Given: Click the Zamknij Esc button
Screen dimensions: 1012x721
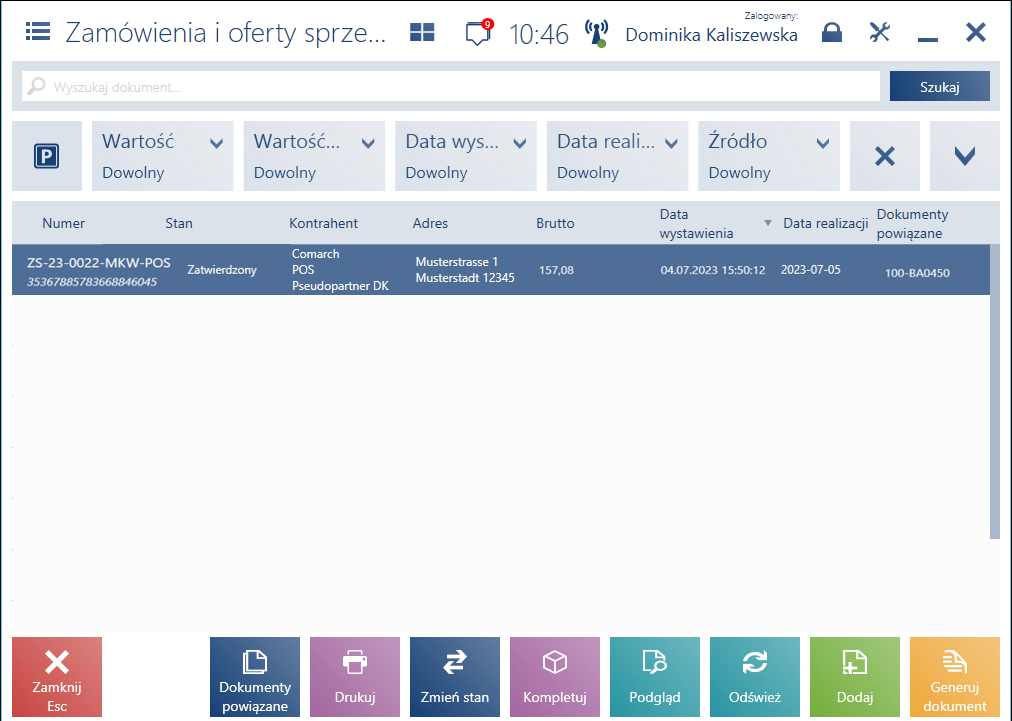Looking at the screenshot, I should (x=57, y=676).
